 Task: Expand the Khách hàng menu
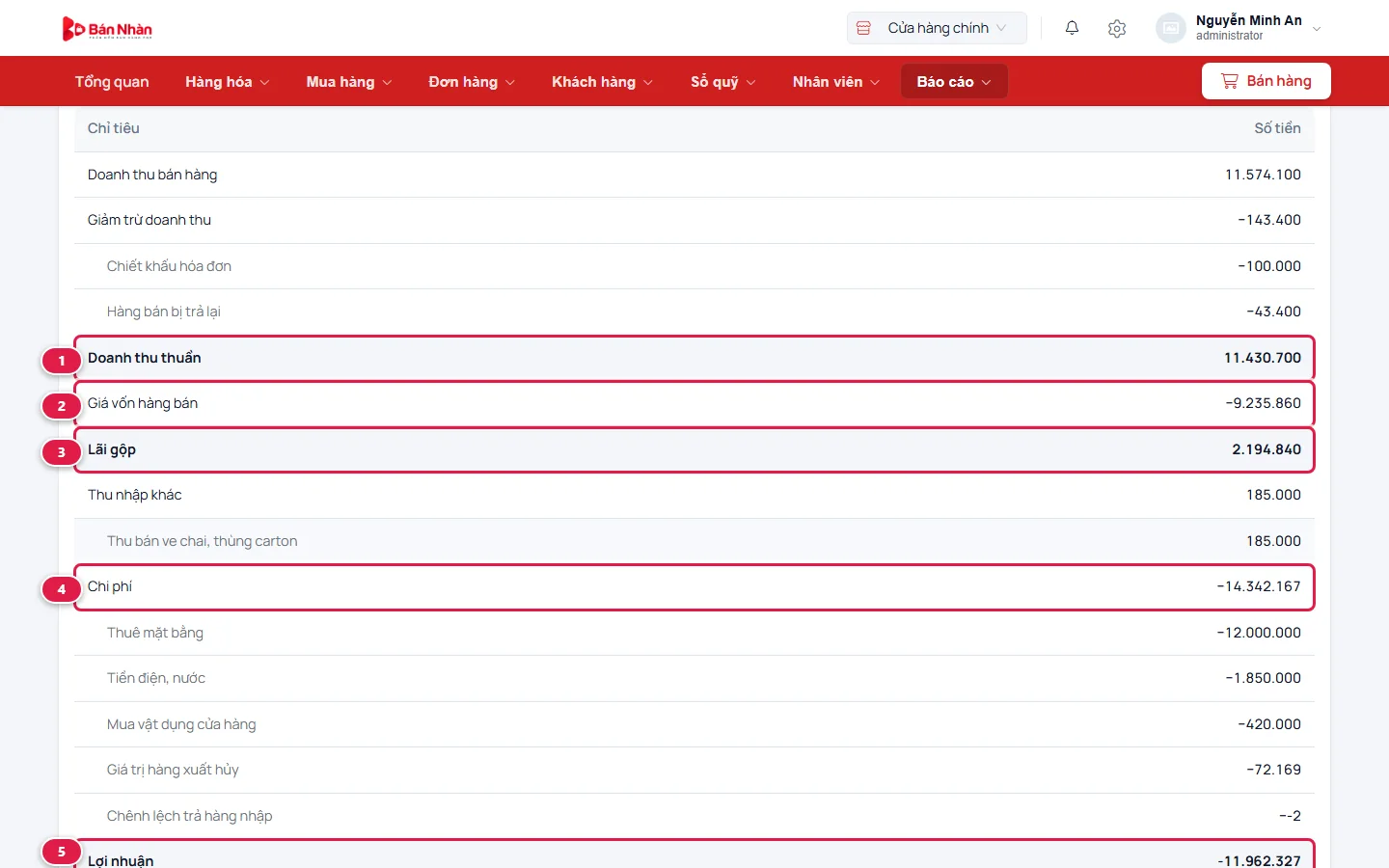click(x=602, y=82)
